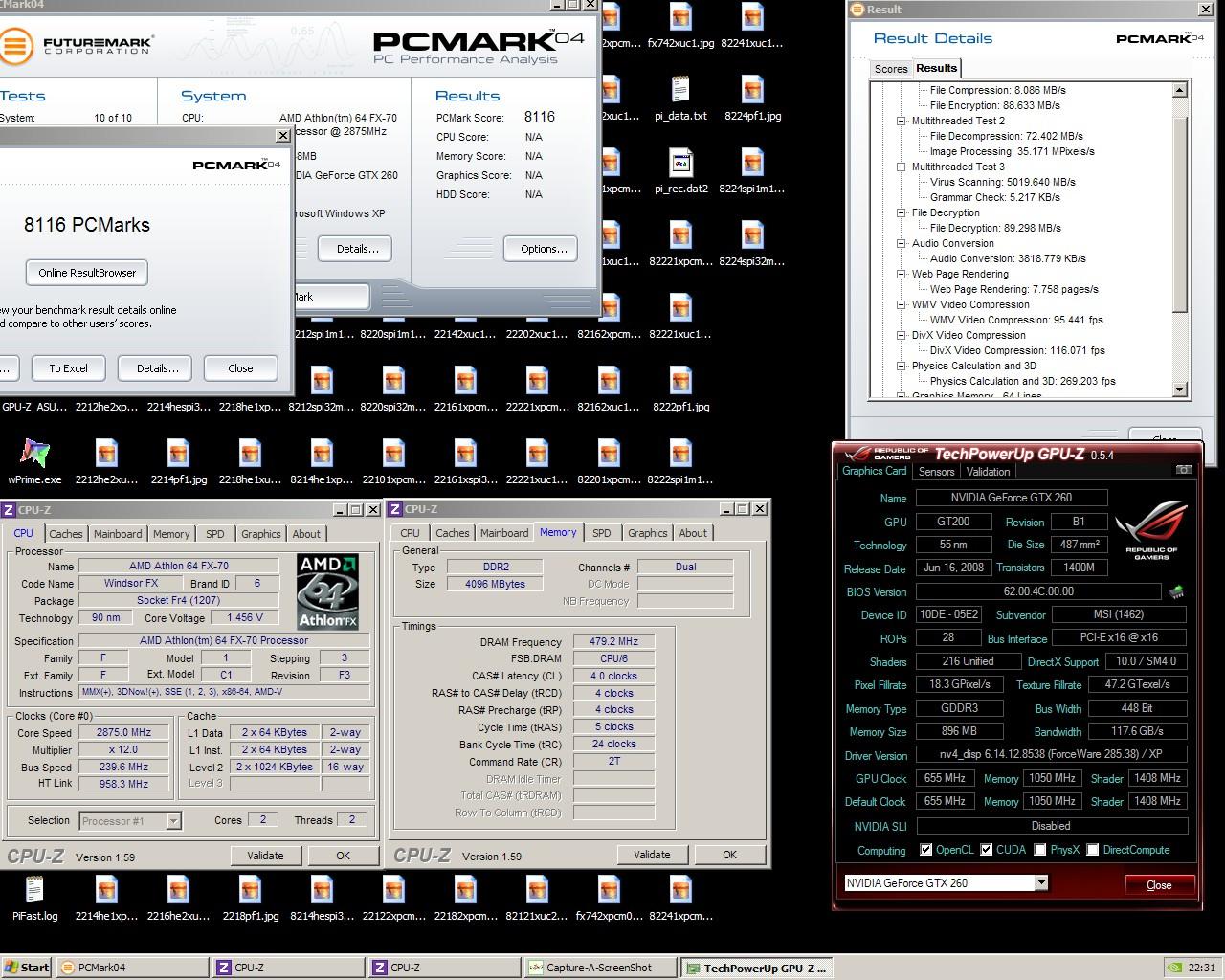Switch to the Scores tab in Result Details
The width and height of the screenshot is (1225, 980).
tap(890, 69)
